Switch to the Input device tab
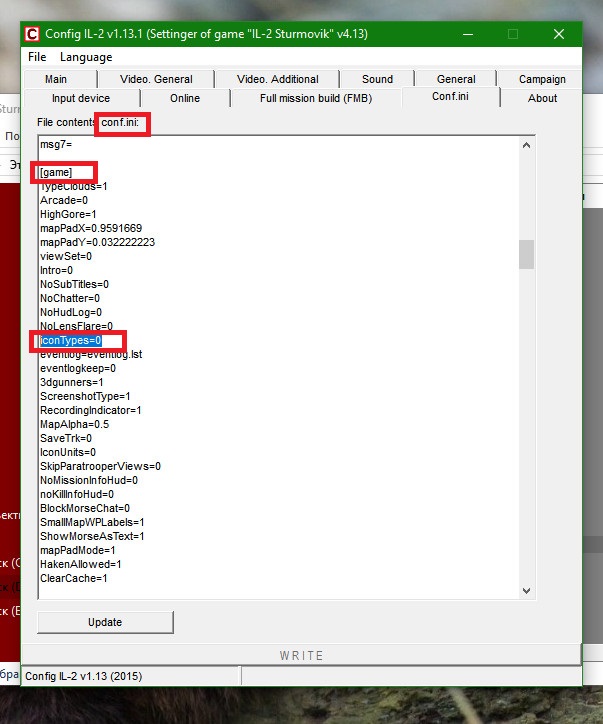 81,98
